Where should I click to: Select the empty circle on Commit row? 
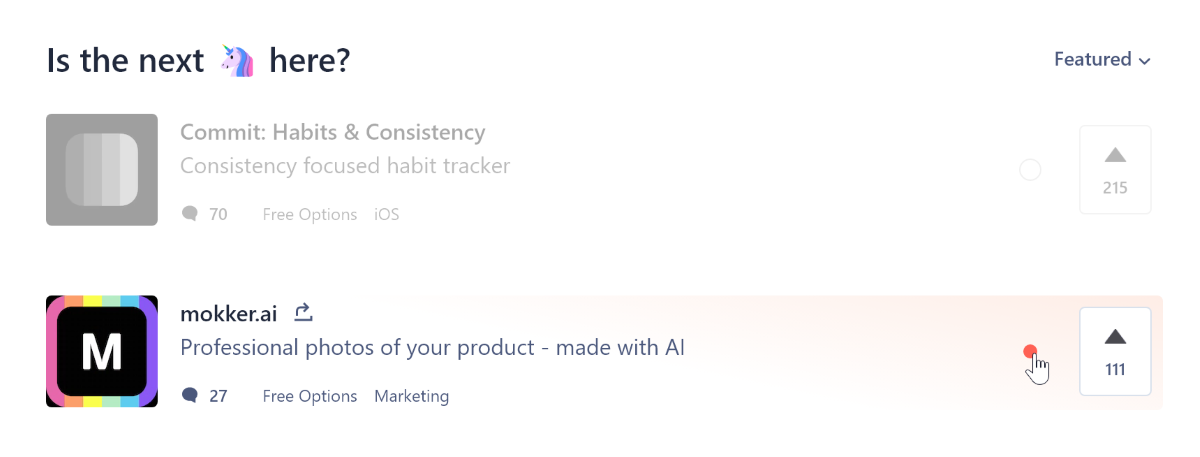1030,170
